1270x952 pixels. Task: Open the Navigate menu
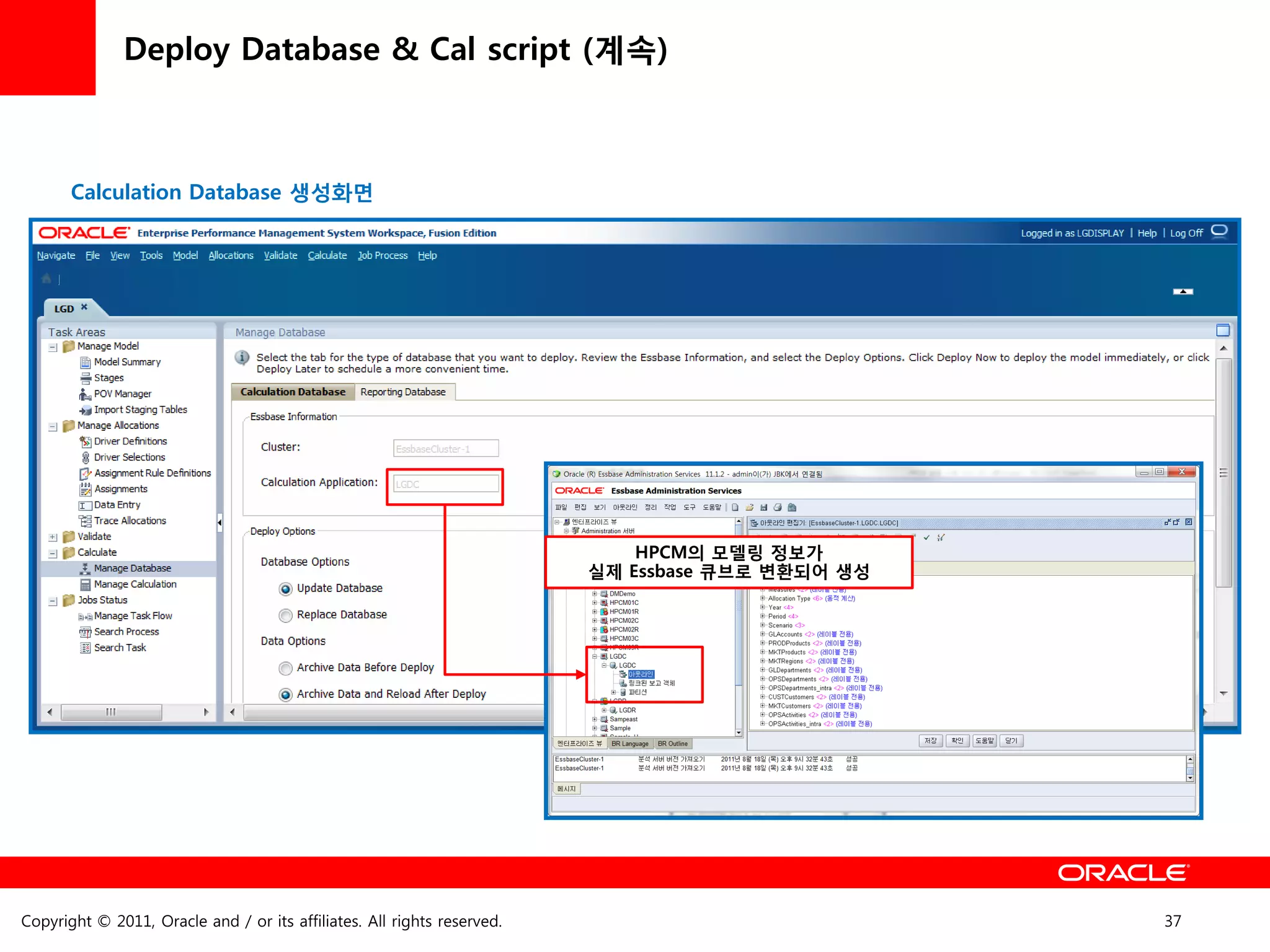point(56,255)
